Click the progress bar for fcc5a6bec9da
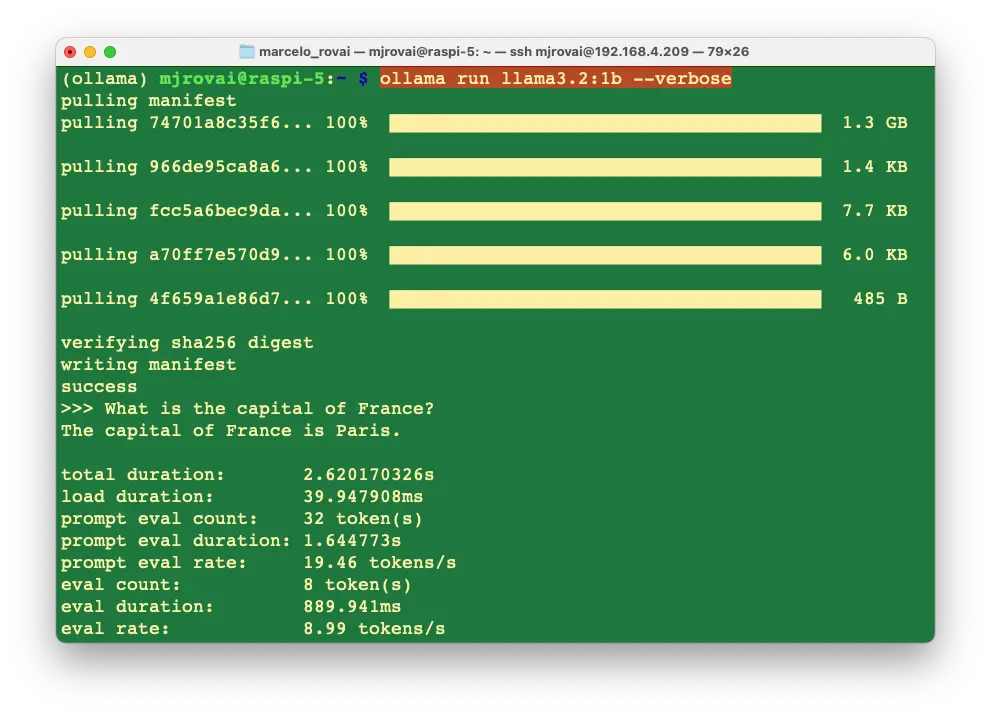 coord(604,211)
